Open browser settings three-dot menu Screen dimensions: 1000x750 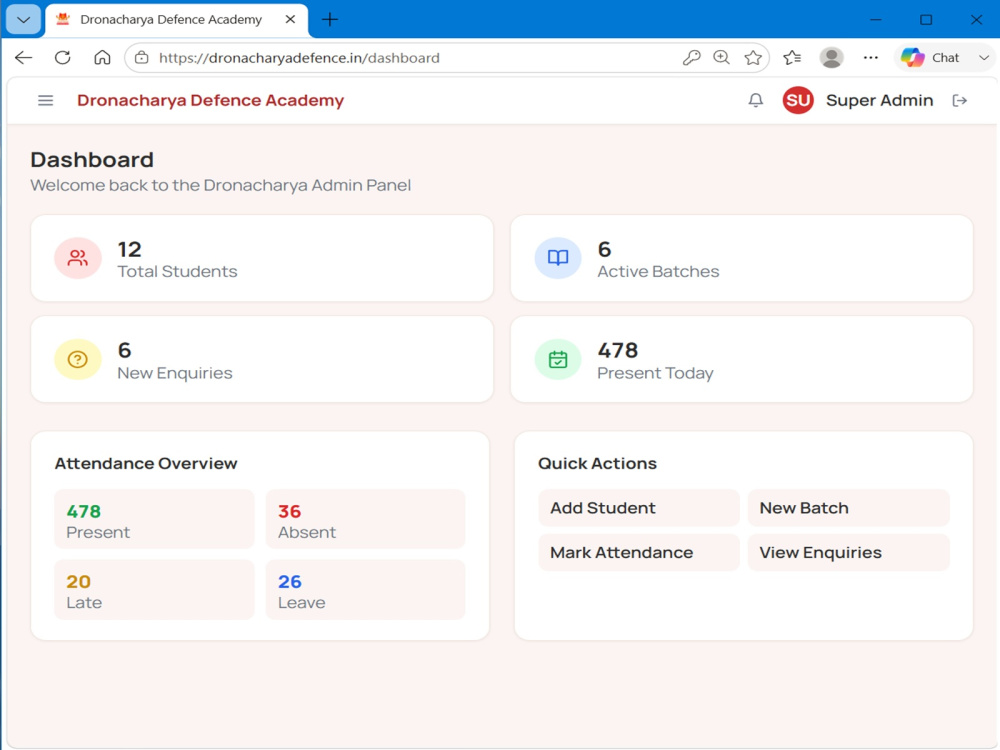871,58
